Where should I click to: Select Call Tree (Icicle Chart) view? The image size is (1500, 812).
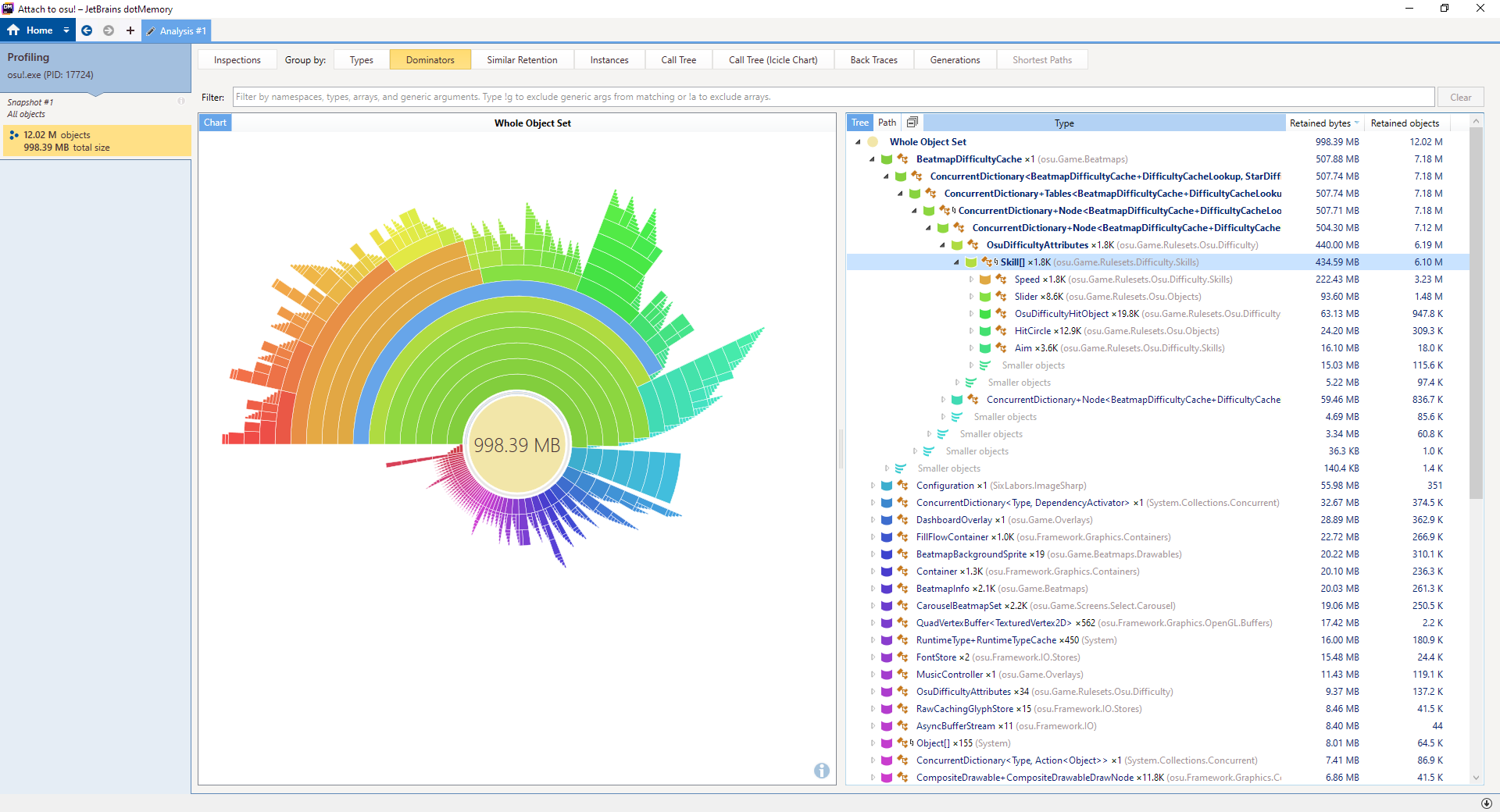click(x=773, y=60)
